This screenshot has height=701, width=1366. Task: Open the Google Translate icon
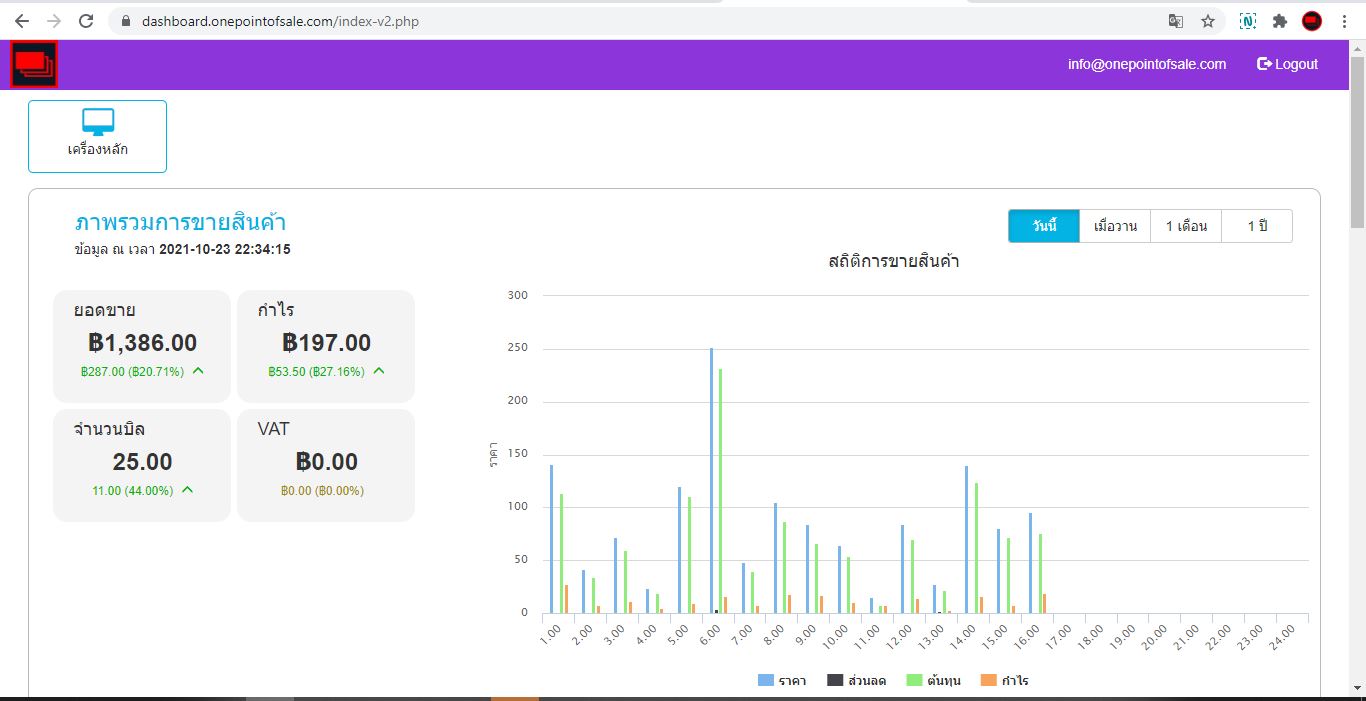[x=1176, y=21]
